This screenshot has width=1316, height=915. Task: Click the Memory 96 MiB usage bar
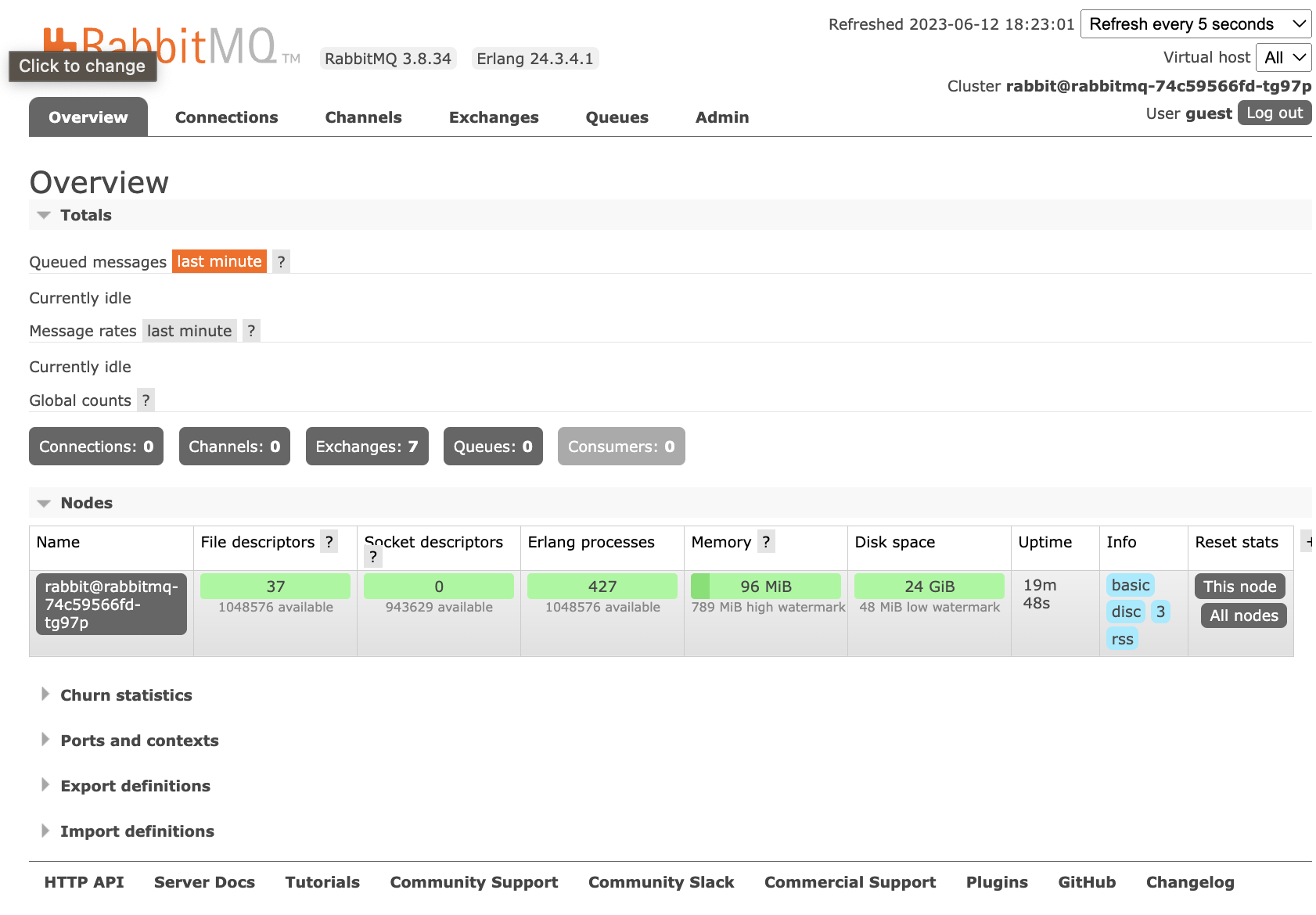tap(766, 587)
